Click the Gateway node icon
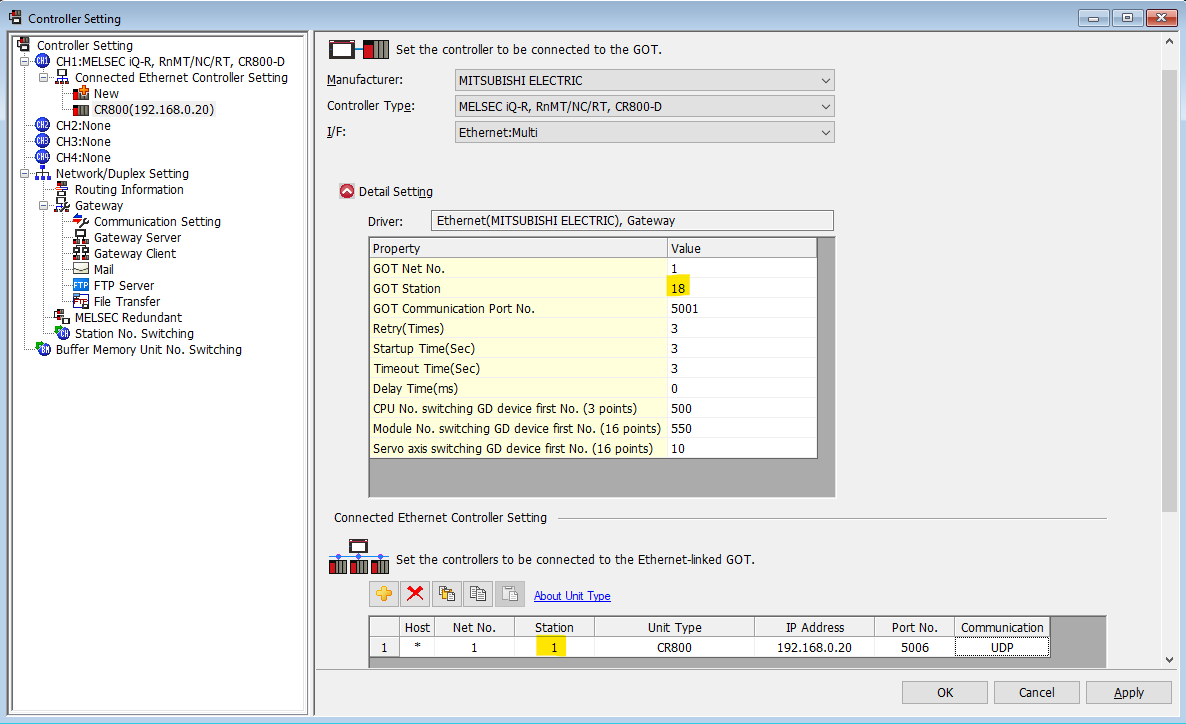This screenshot has width=1186, height=724. (x=62, y=206)
